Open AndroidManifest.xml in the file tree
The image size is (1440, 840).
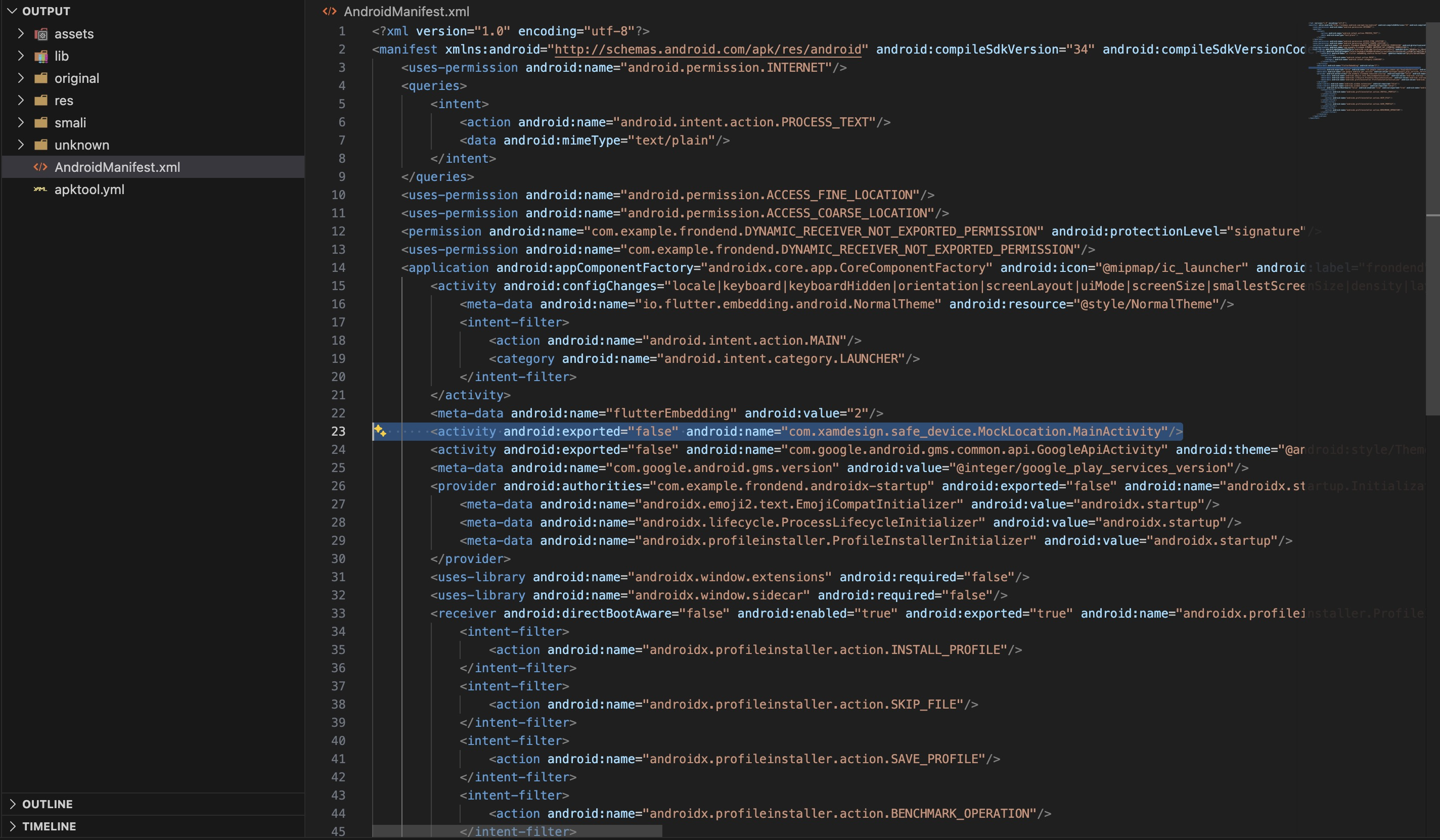(x=153, y=167)
